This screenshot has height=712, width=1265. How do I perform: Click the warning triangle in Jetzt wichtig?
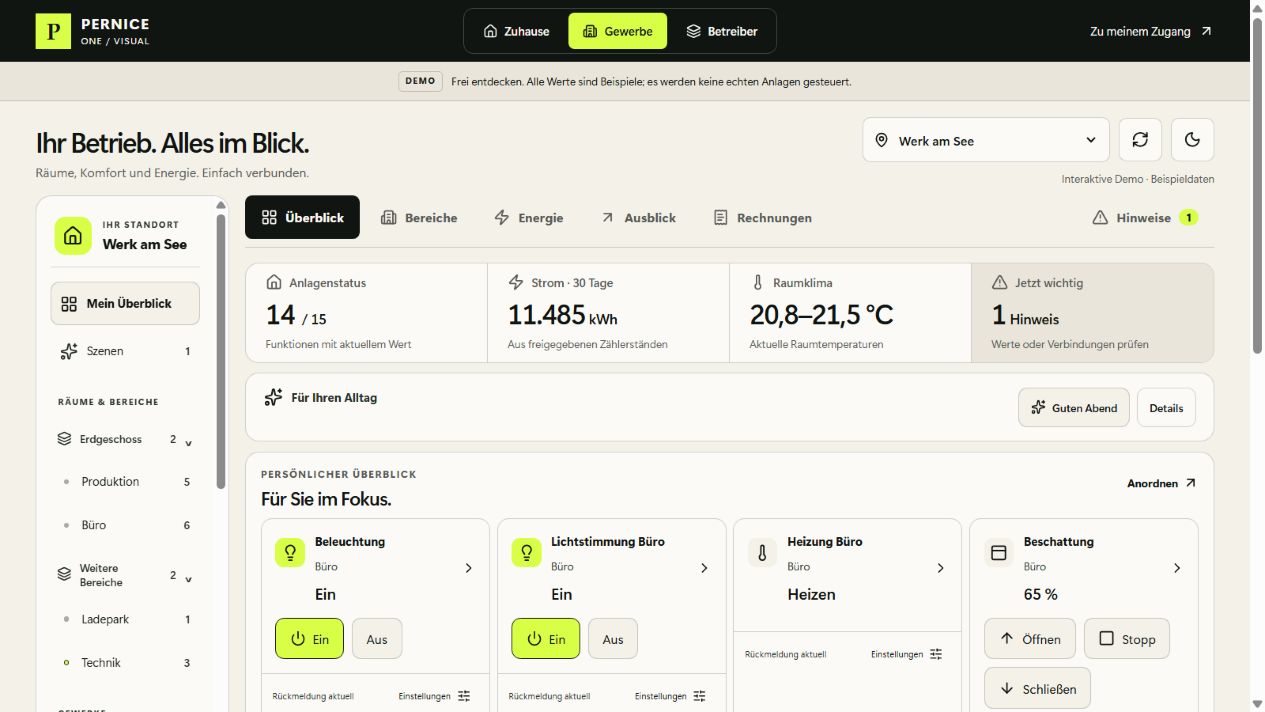pos(999,282)
